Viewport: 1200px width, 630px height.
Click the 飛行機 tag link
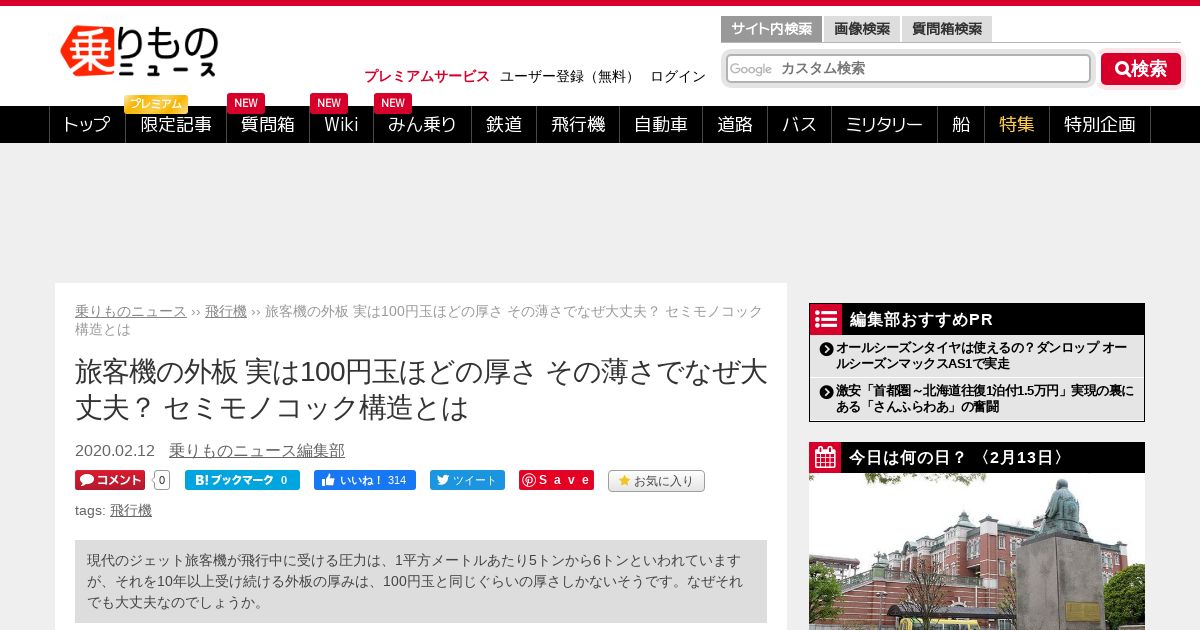131,510
